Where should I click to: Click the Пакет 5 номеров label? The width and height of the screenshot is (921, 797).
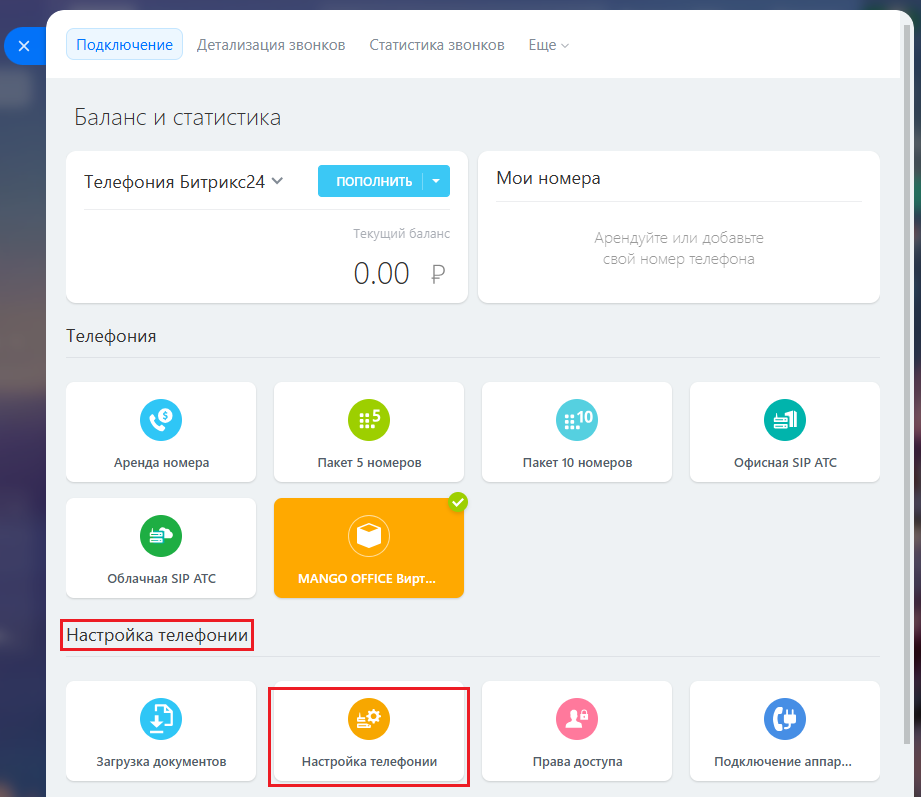(369, 463)
